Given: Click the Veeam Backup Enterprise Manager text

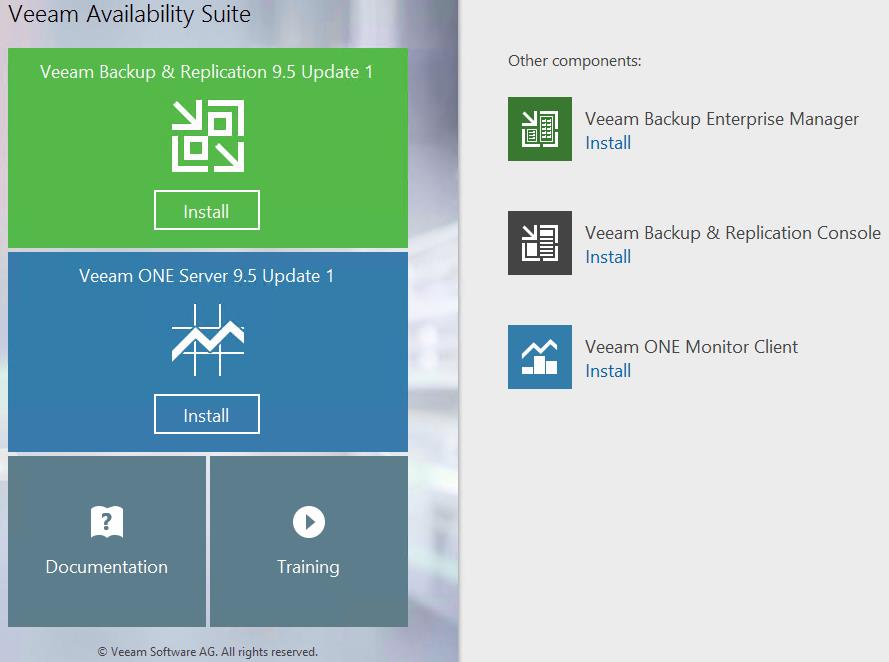Looking at the screenshot, I should (x=722, y=119).
